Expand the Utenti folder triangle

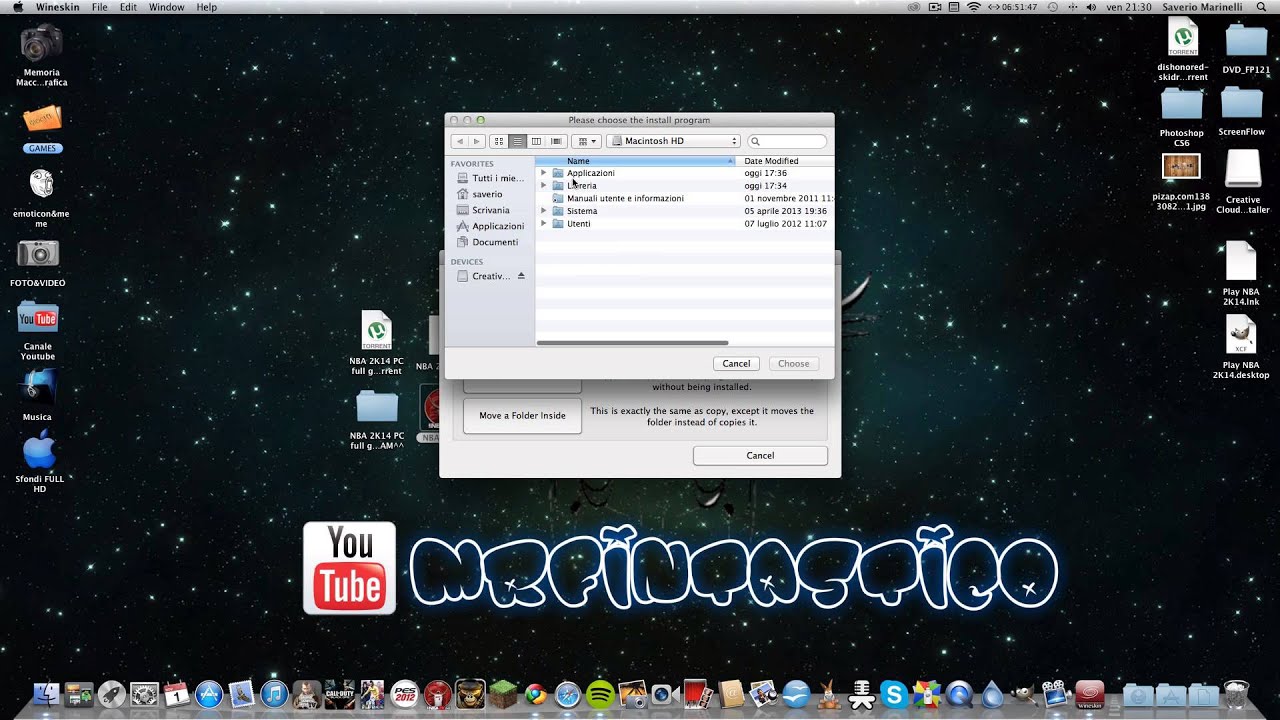coord(544,223)
